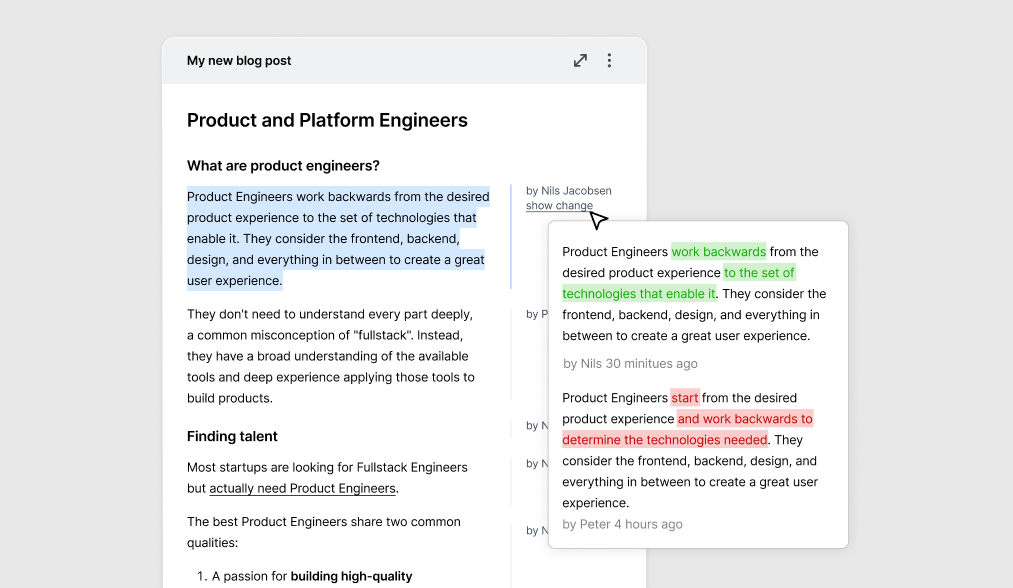
Task: Click the "by Nils Jacobsen" author label
Action: (569, 191)
